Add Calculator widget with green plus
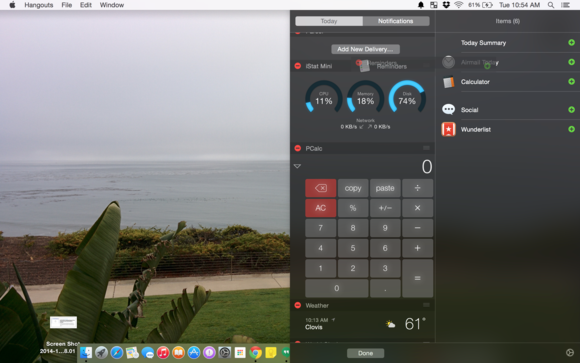 [x=571, y=81]
